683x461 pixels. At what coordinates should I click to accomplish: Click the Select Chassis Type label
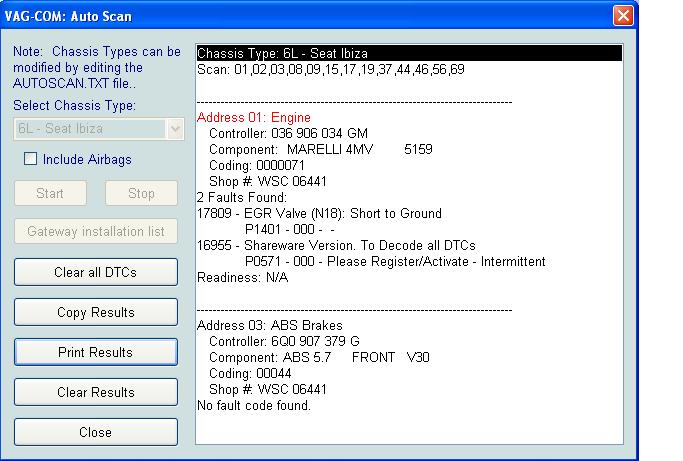(74, 105)
